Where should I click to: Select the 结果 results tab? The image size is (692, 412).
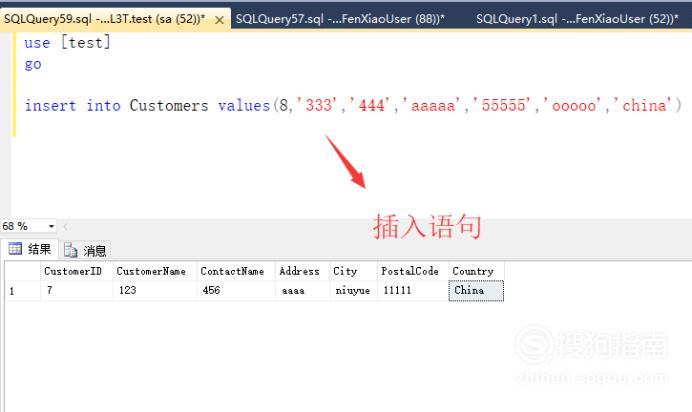click(x=30, y=250)
